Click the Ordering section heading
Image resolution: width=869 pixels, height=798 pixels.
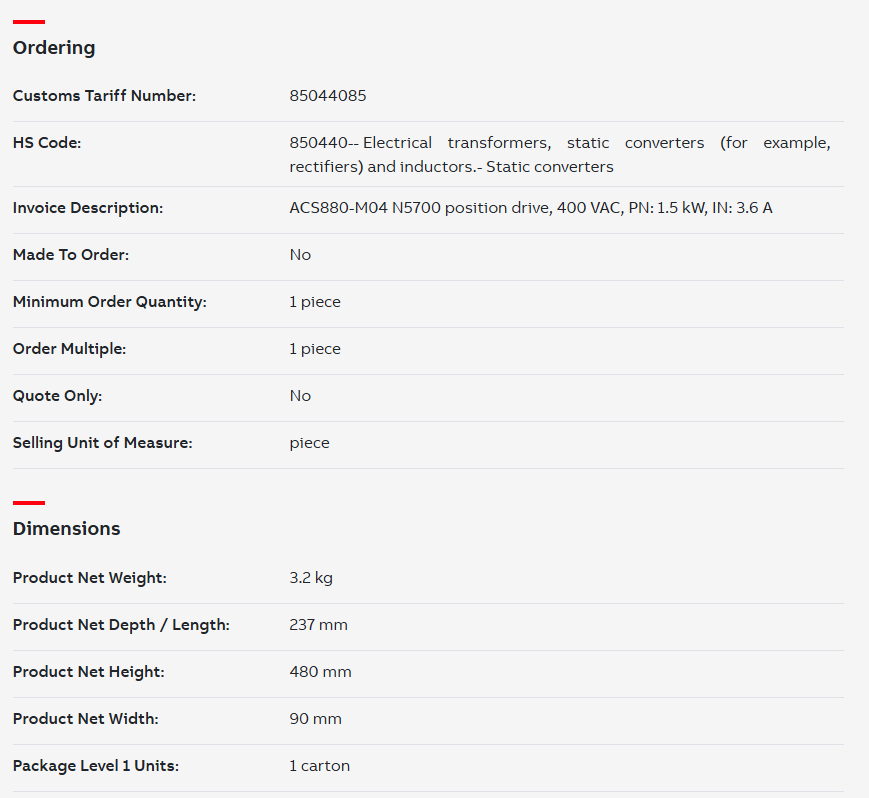click(x=54, y=48)
